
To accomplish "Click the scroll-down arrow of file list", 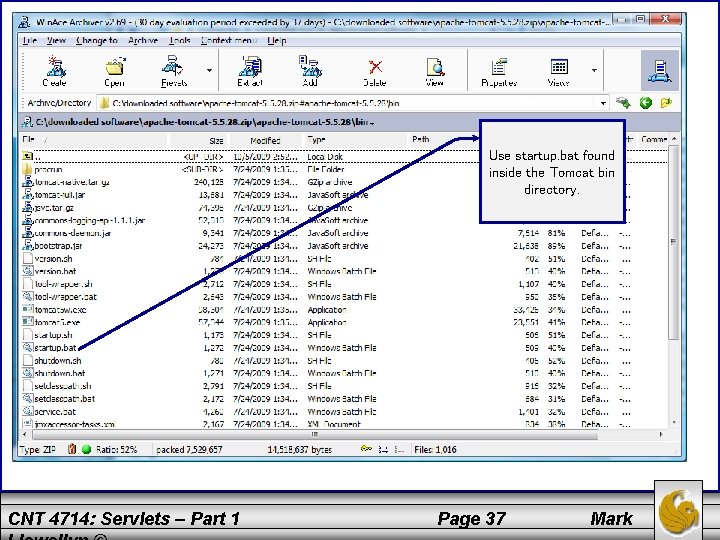I will (x=674, y=423).
